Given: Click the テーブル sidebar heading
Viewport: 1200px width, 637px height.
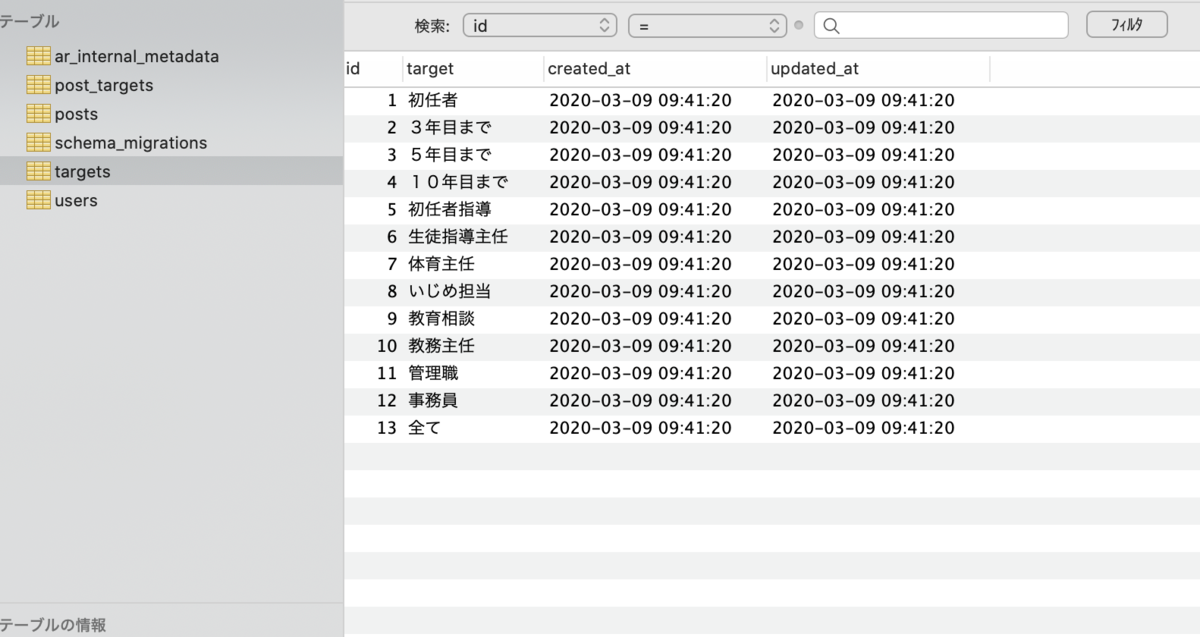Looking at the screenshot, I should click(x=30, y=21).
